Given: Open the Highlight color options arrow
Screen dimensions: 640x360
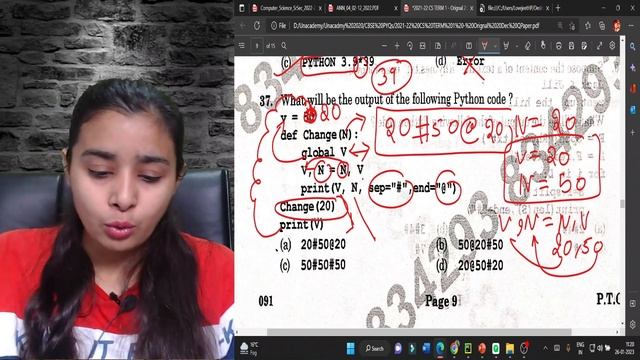Looking at the screenshot, I should pos(516,46).
